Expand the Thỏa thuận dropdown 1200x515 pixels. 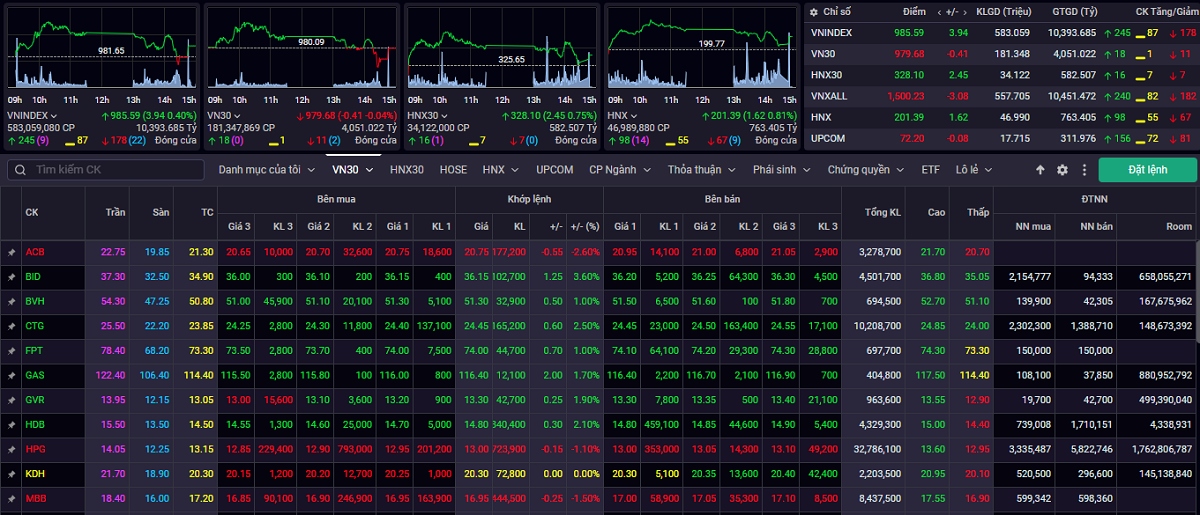(x=701, y=170)
